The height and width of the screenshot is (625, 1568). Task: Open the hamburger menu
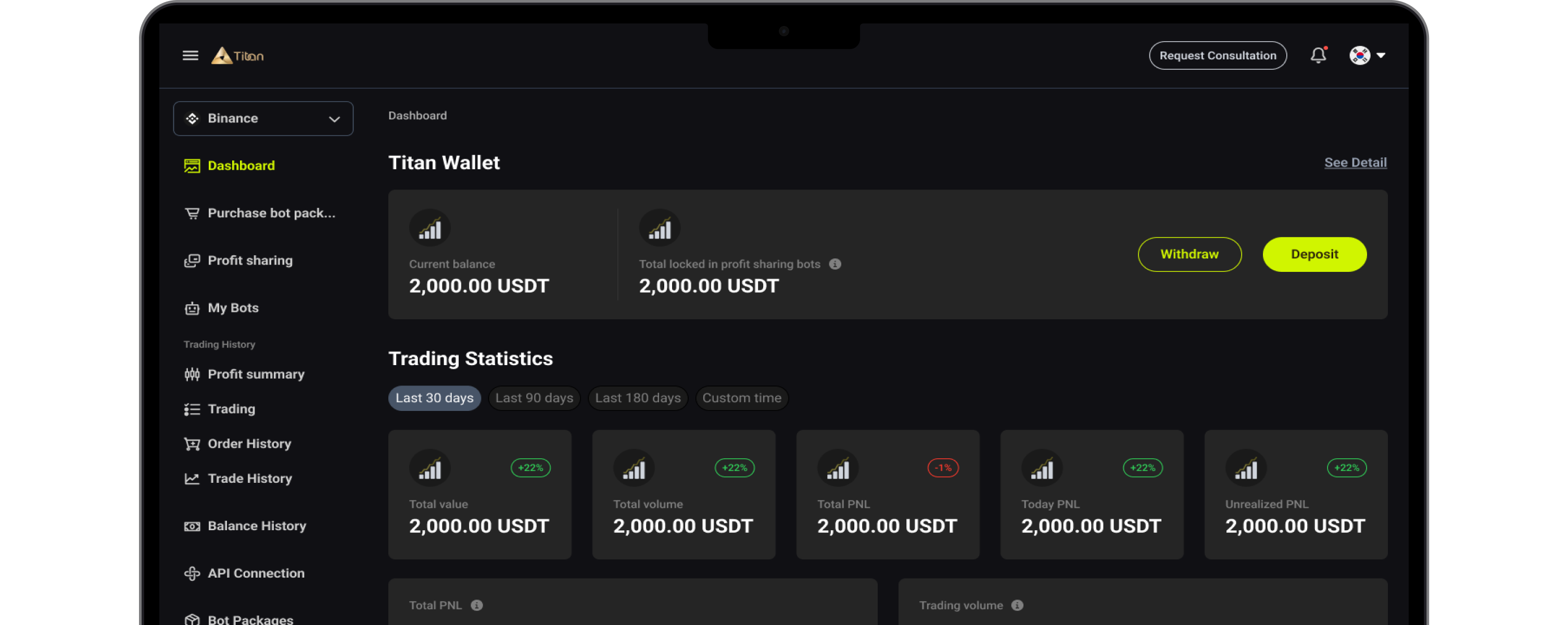[x=191, y=55]
